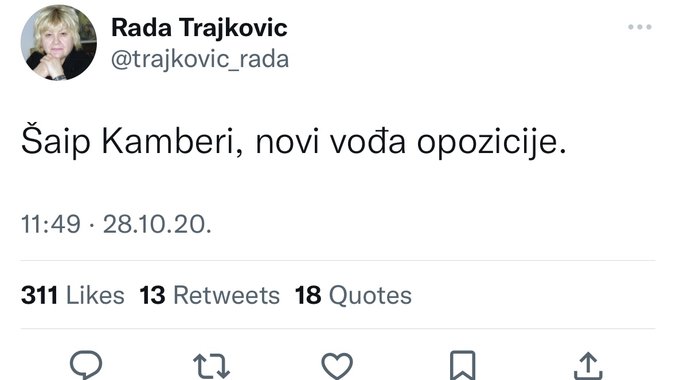Select the 28.10.20. date text
Viewport: 676px width, 380px height.
pos(157,225)
